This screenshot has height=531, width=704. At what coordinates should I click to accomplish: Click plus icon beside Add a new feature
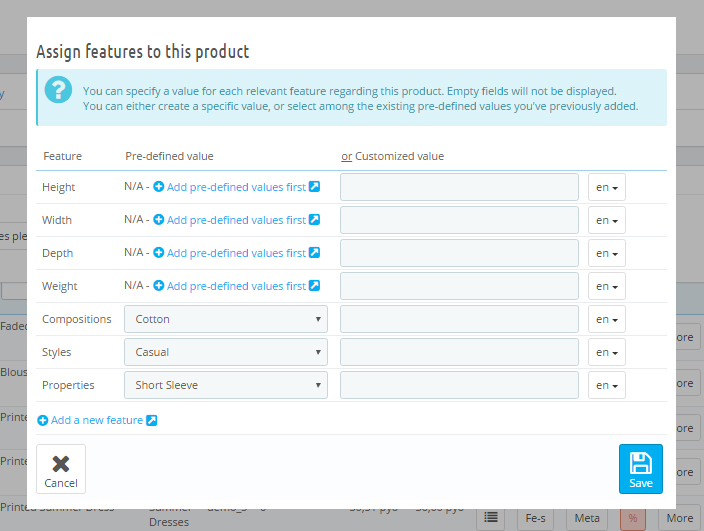pyautogui.click(x=43, y=420)
